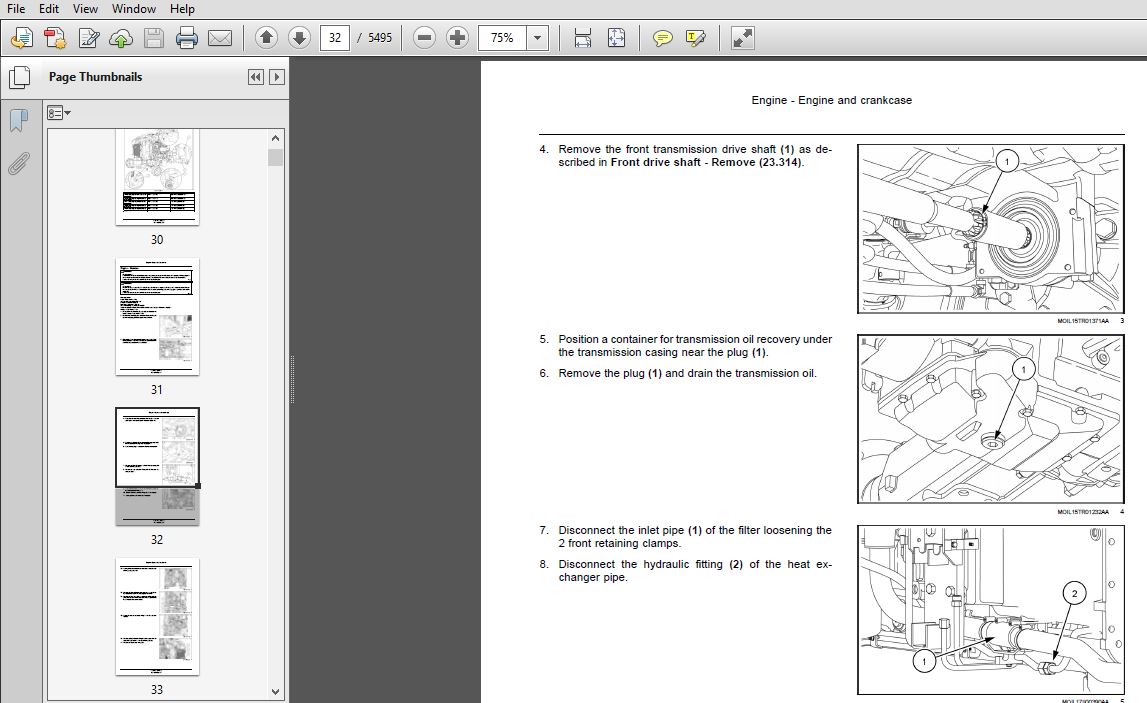Click the thumbnail label number 31

[x=157, y=389]
